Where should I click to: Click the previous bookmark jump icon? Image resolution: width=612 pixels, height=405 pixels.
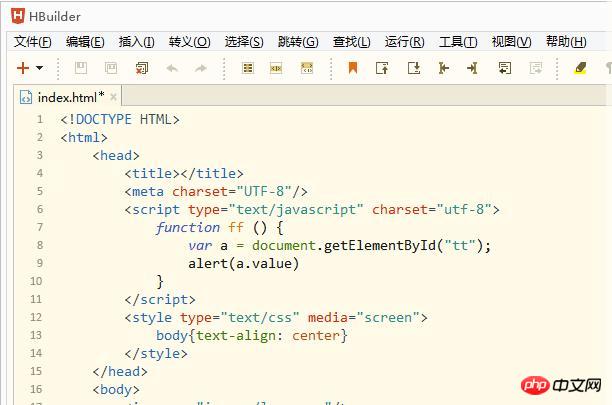382,68
